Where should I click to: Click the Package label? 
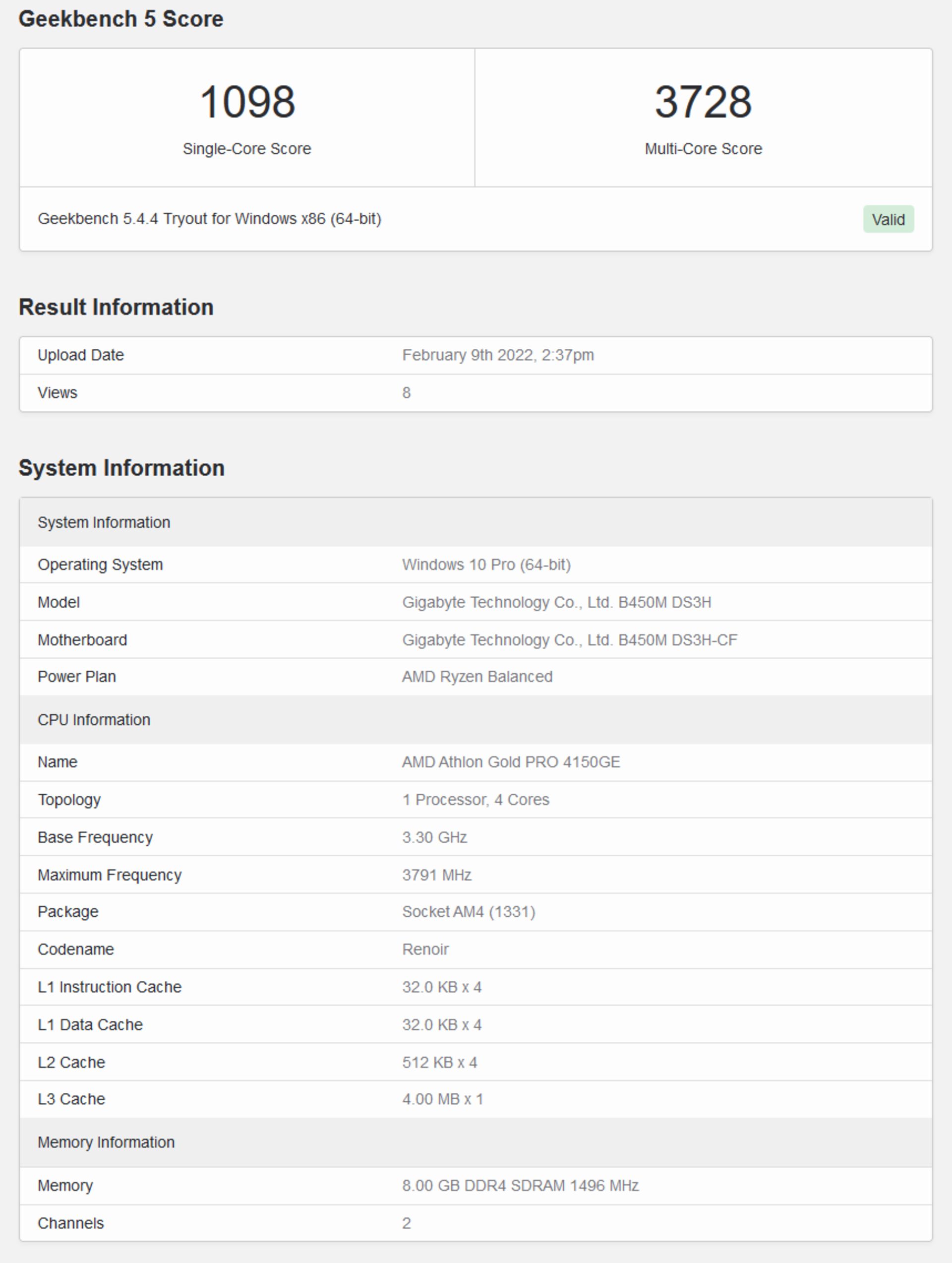click(x=68, y=912)
